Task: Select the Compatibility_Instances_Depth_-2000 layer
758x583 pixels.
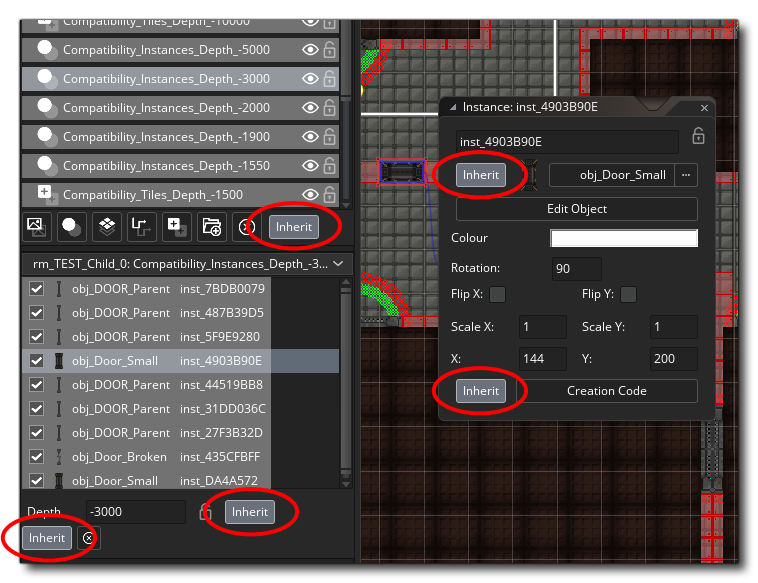Action: 180,107
